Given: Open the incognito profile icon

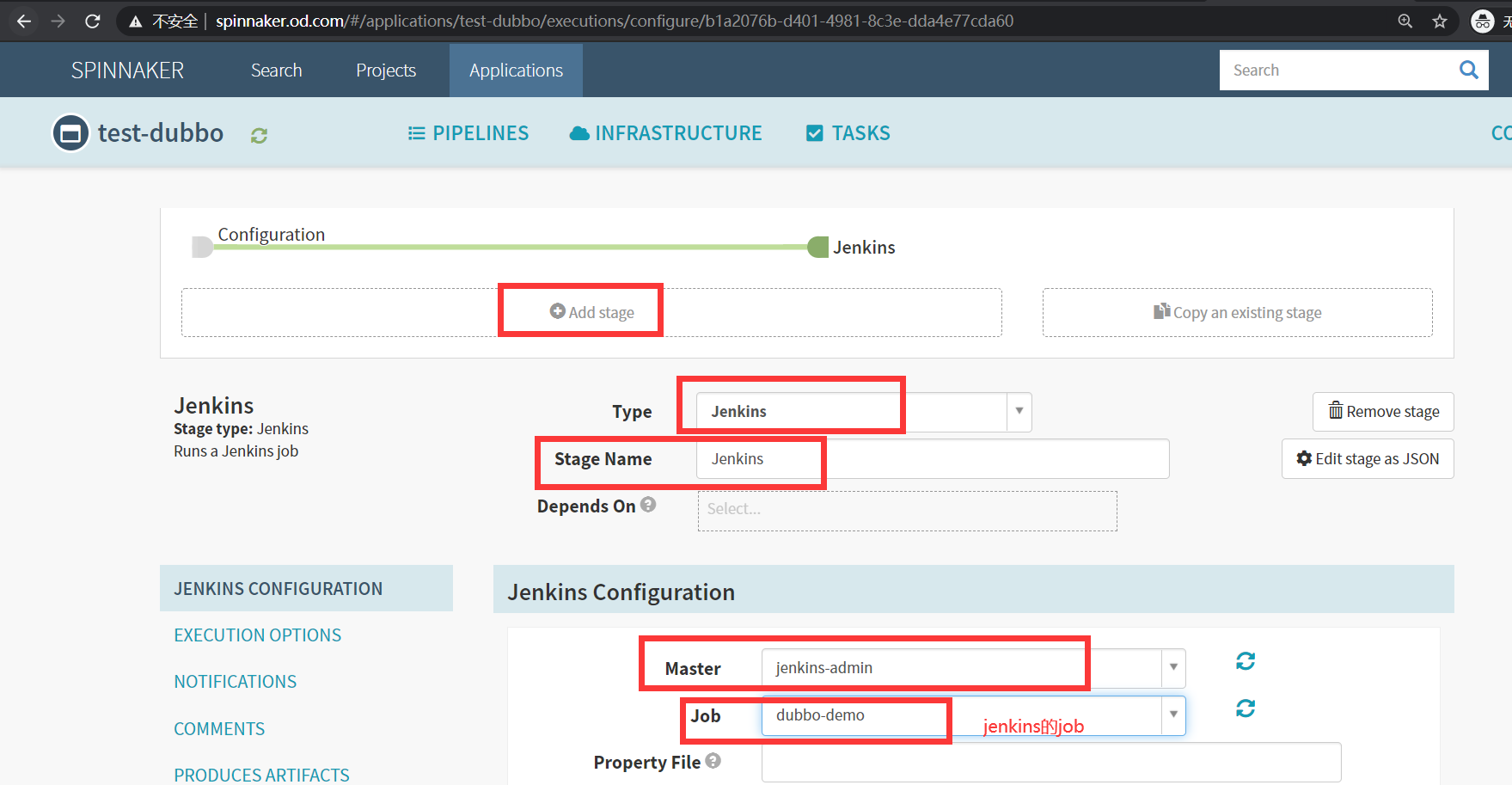Looking at the screenshot, I should [x=1483, y=21].
